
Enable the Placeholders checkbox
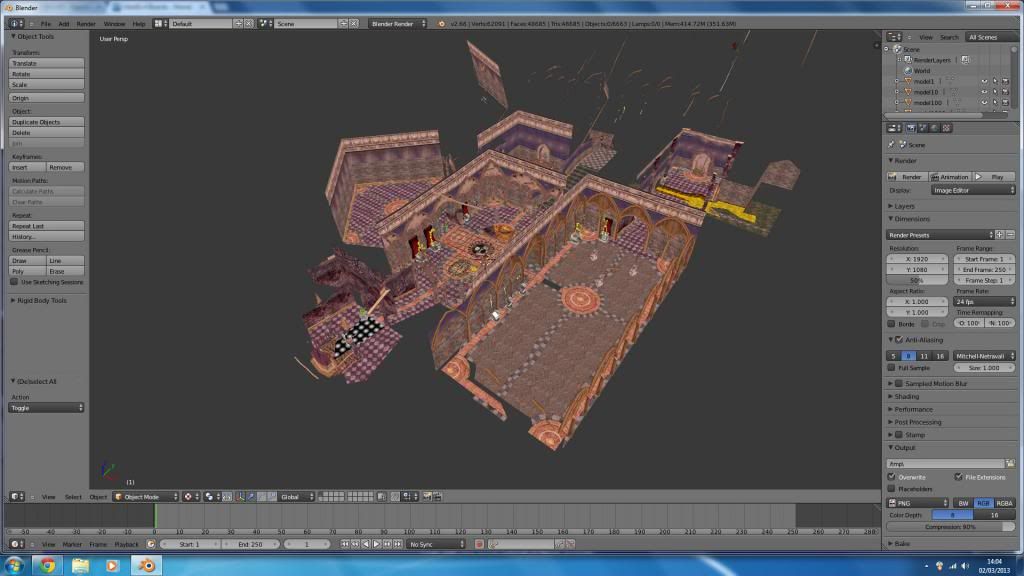892,489
